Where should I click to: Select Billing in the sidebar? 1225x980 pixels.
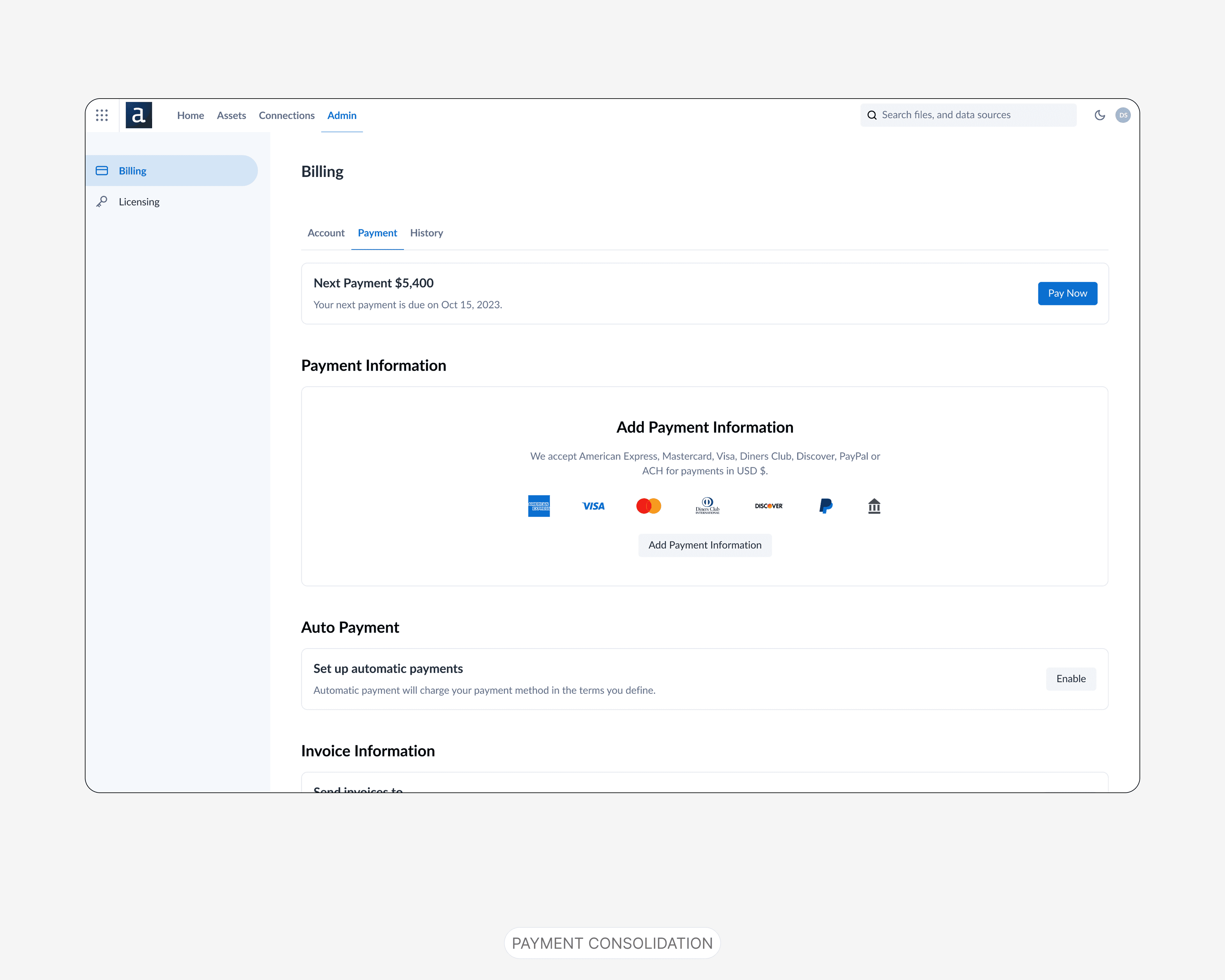(132, 171)
